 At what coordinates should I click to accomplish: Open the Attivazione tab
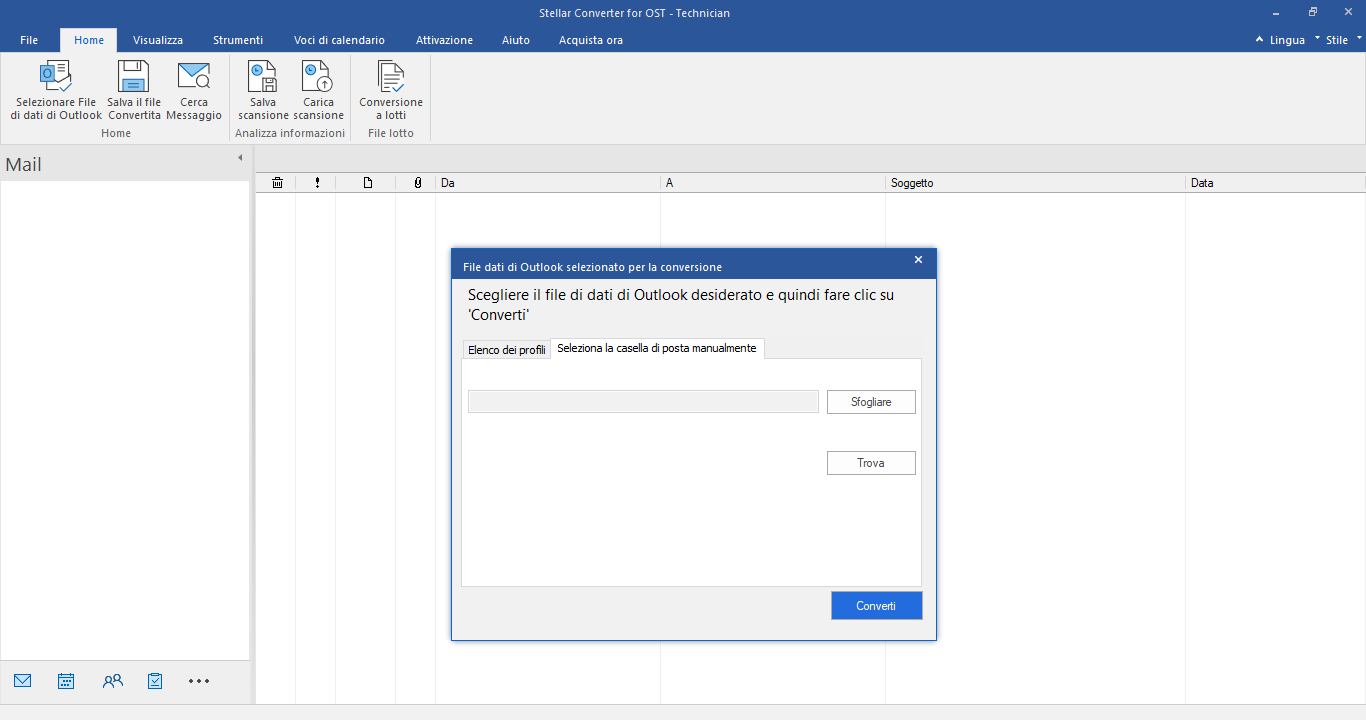coord(445,40)
